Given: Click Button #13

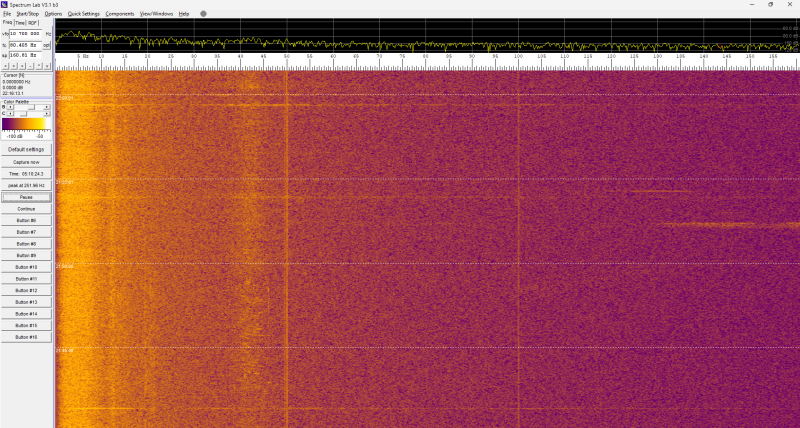Looking at the screenshot, I should click(26, 302).
